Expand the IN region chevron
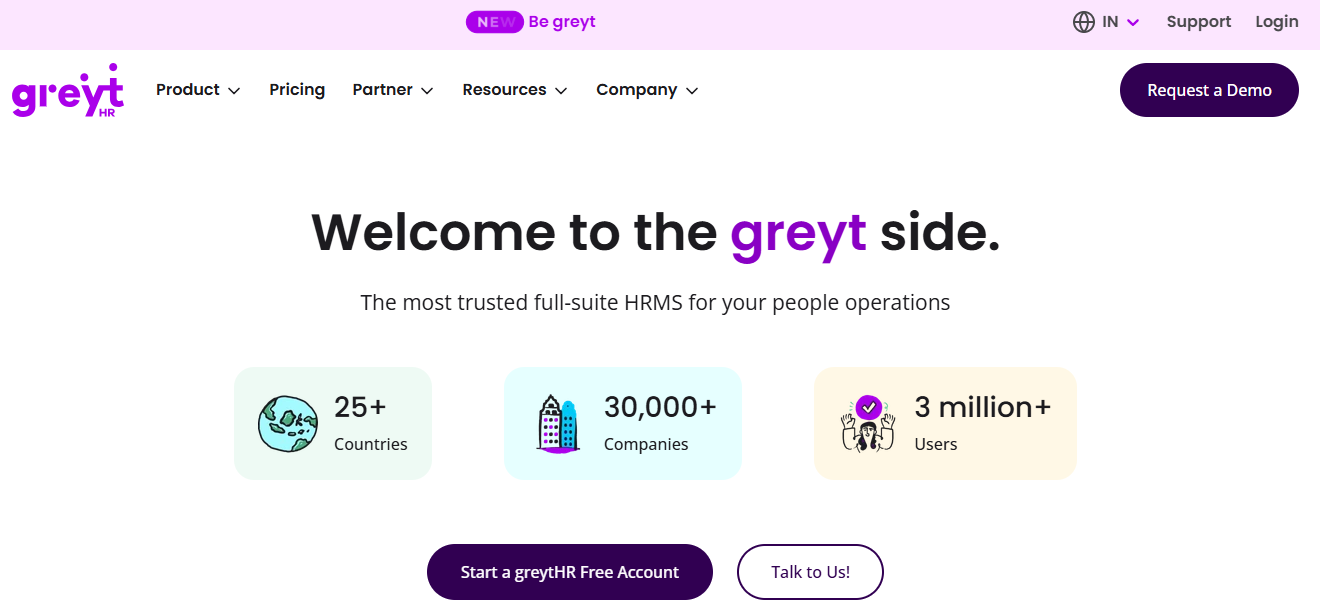 click(x=1133, y=22)
